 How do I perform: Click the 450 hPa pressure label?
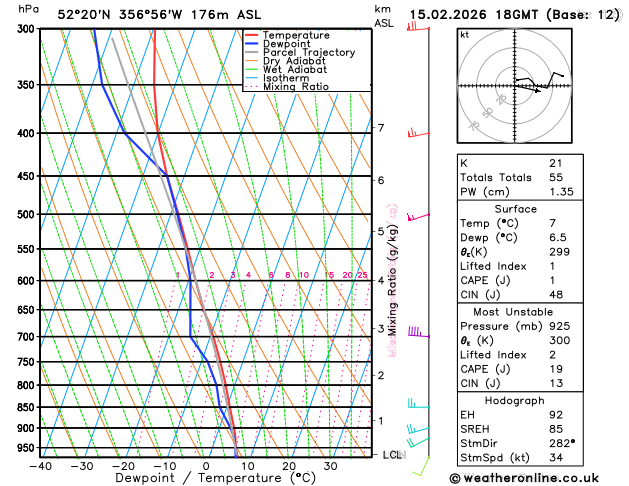coord(28,176)
